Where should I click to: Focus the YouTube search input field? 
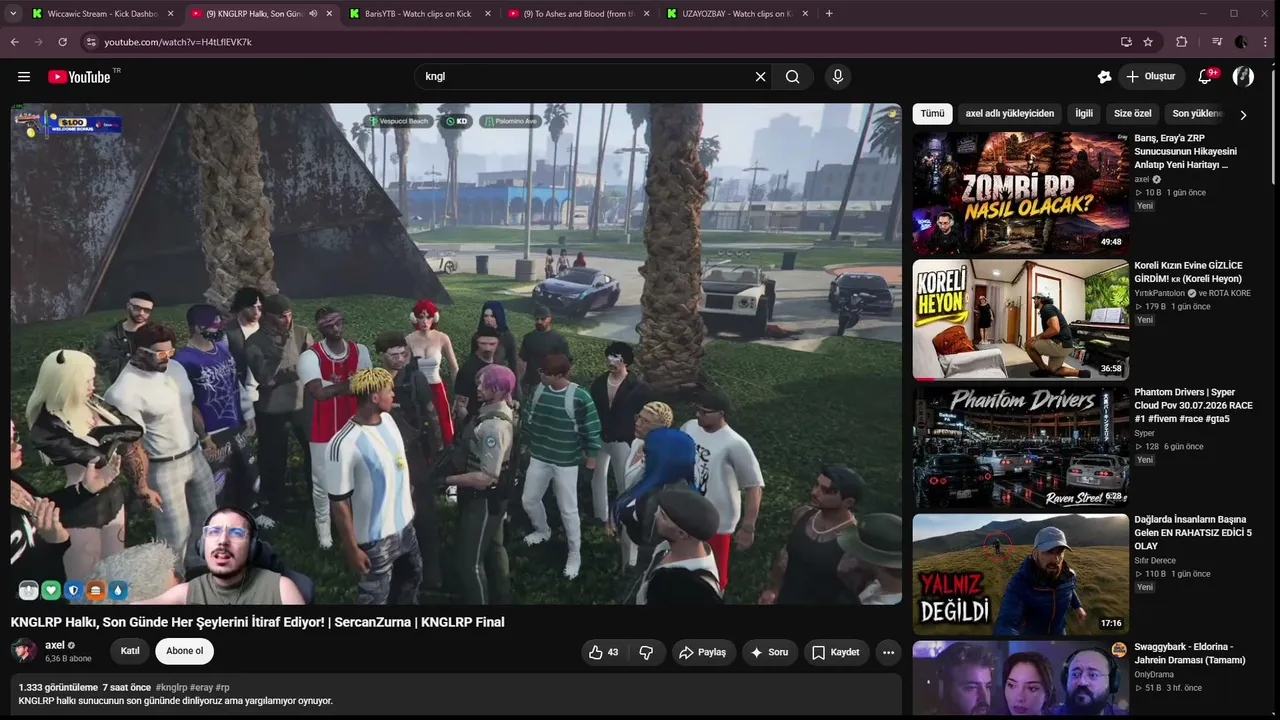point(585,77)
